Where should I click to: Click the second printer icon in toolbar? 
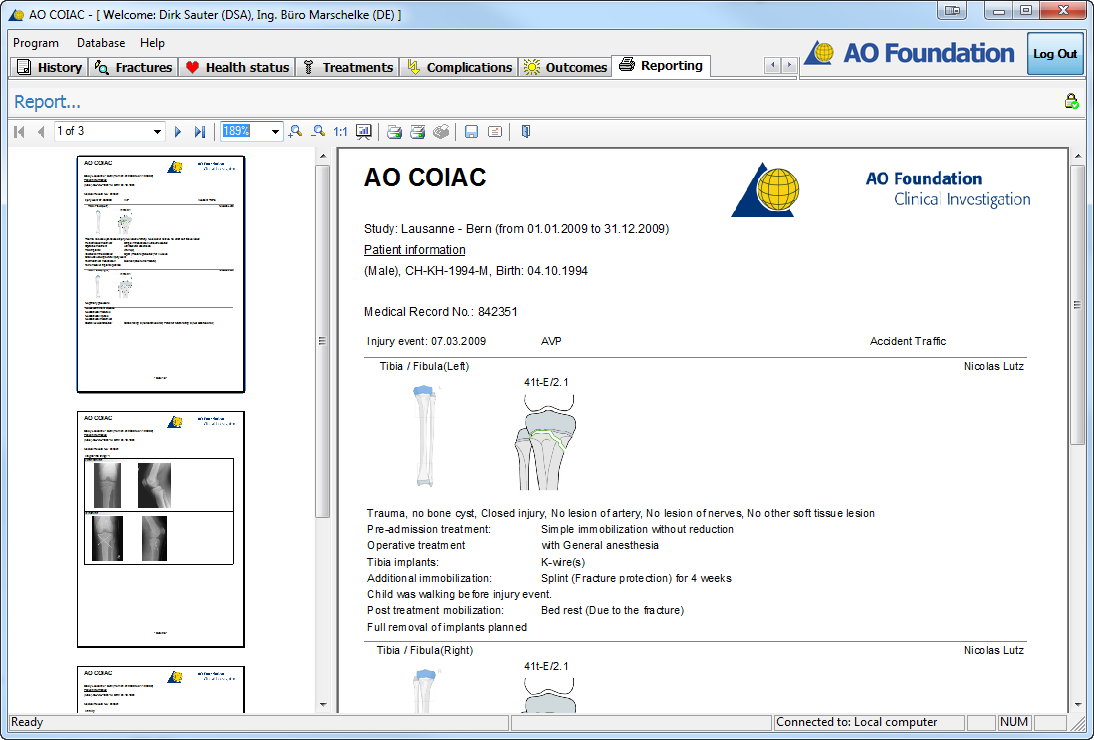(x=417, y=131)
